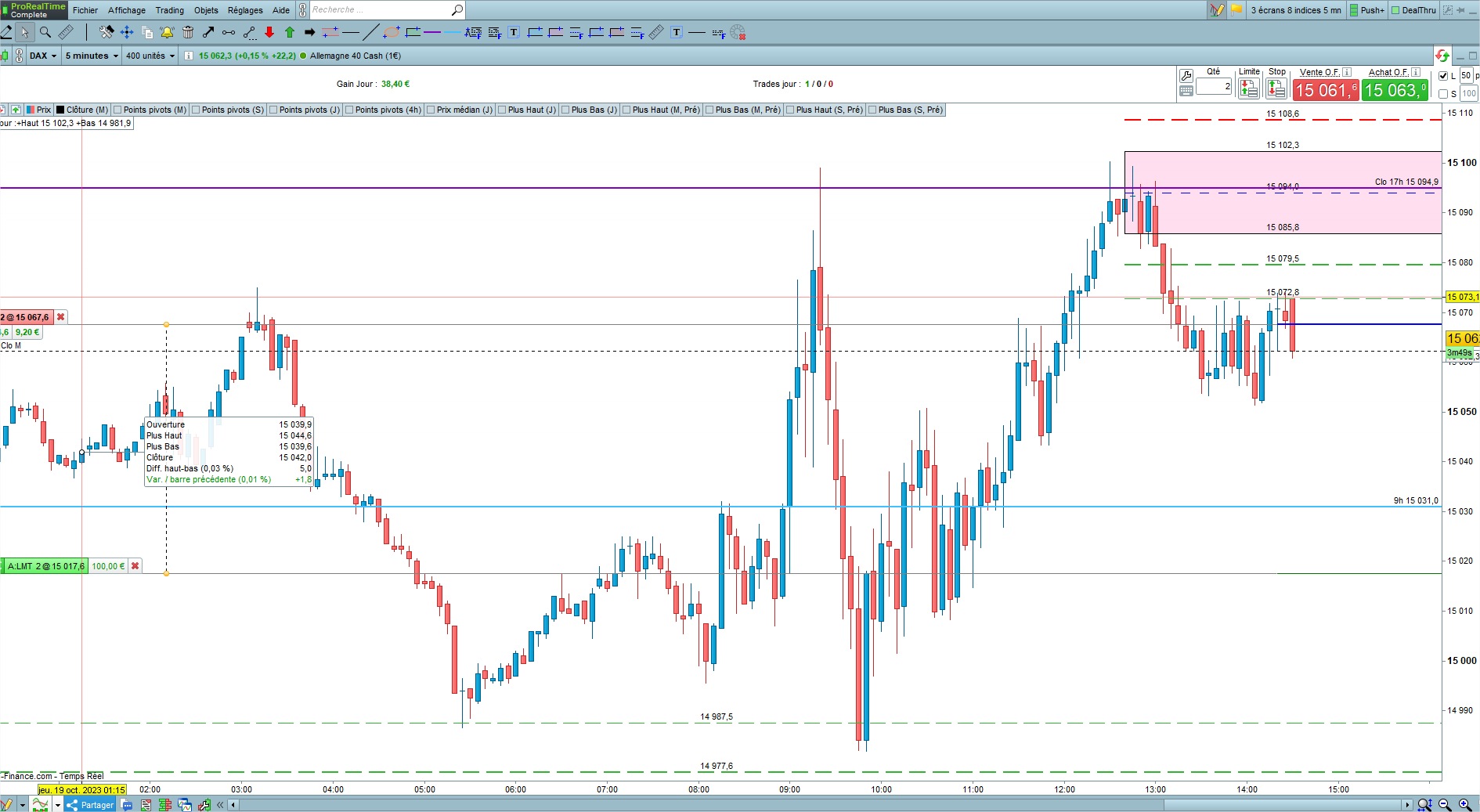1480x812 pixels.
Task: Click the Recherche search field
Action: tap(380, 10)
